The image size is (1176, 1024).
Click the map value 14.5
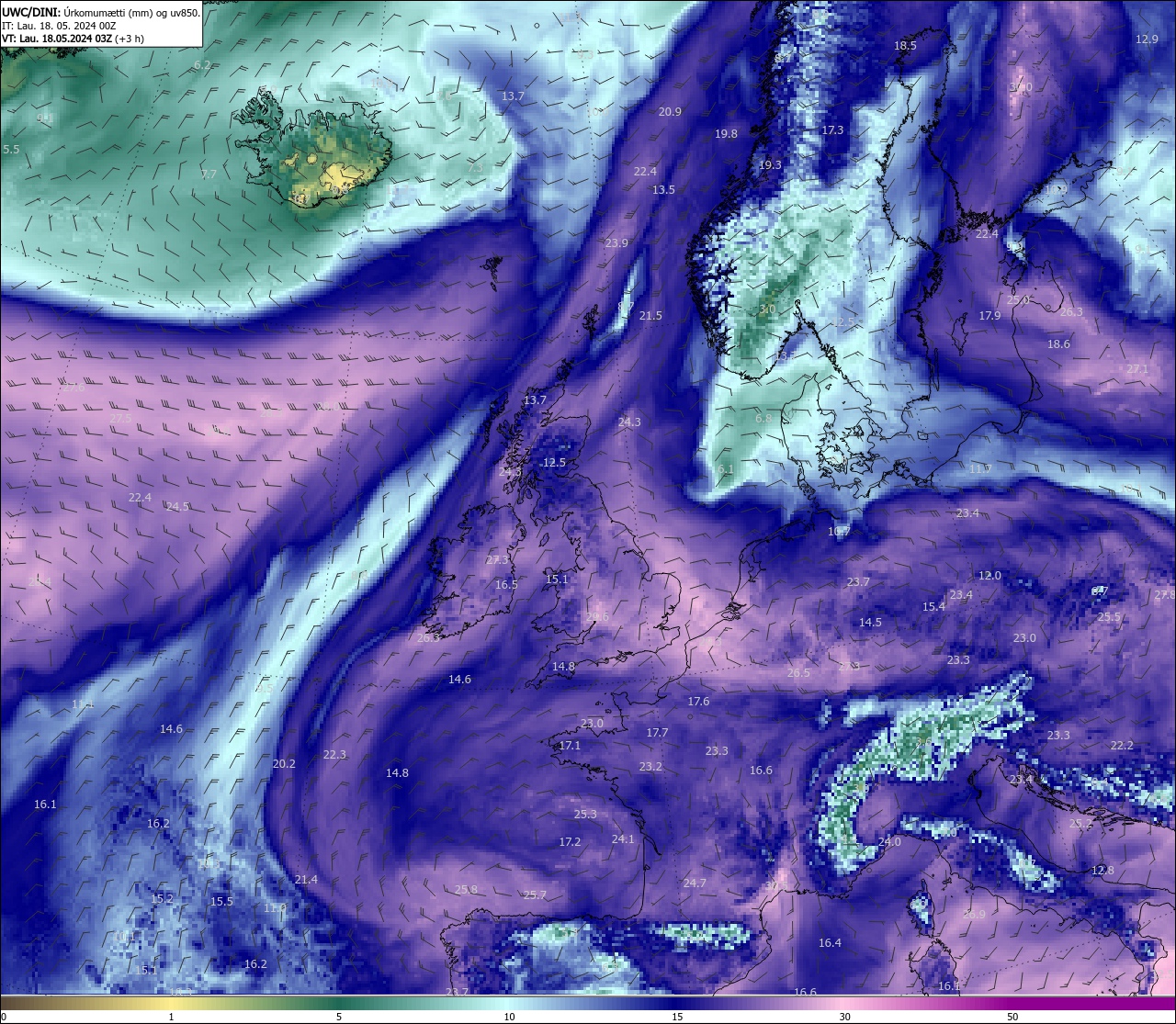(870, 623)
